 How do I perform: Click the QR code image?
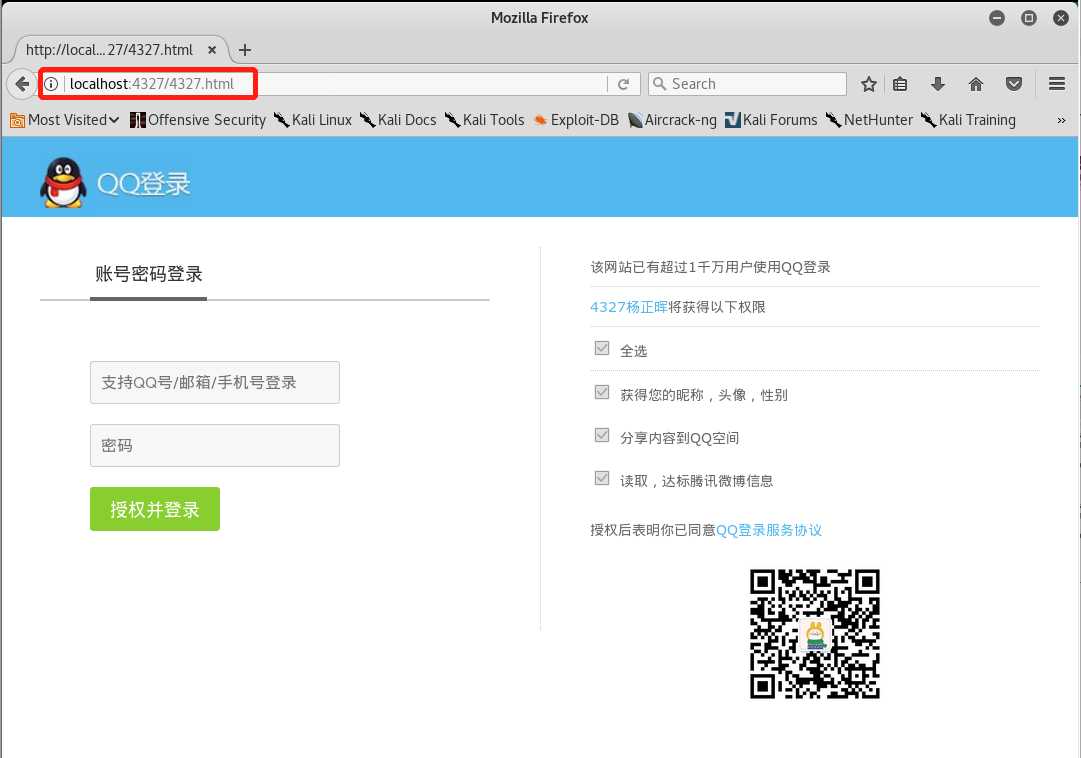pos(815,634)
